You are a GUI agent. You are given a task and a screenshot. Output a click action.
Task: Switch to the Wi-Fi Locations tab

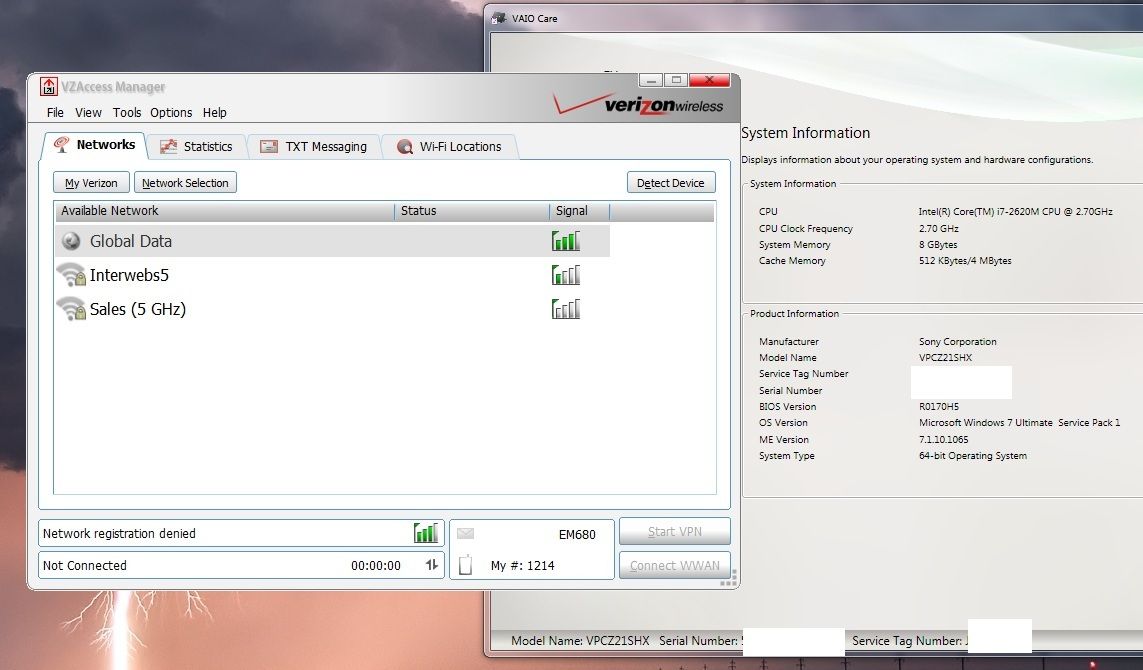tap(450, 147)
